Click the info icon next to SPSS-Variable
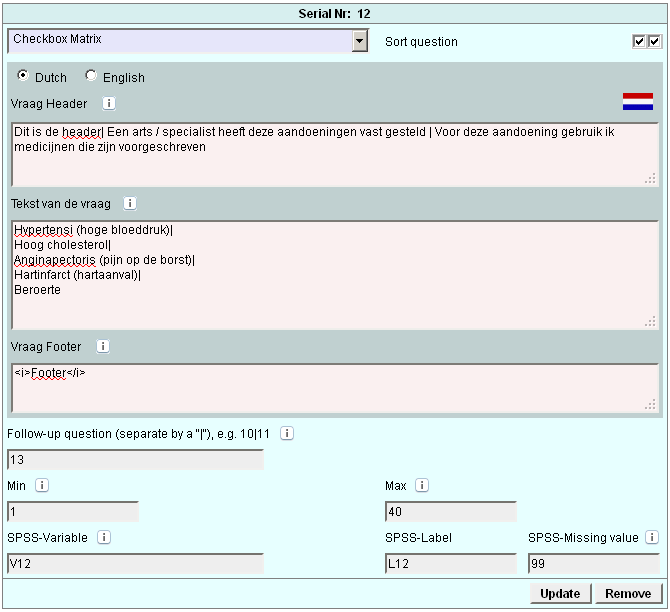Image resolution: width=670 pixels, height=612 pixels. 104,537
